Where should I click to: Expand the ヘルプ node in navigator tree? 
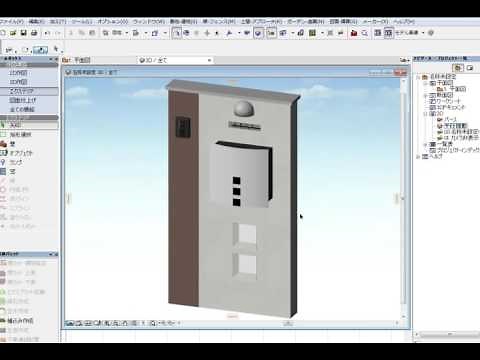point(418,156)
